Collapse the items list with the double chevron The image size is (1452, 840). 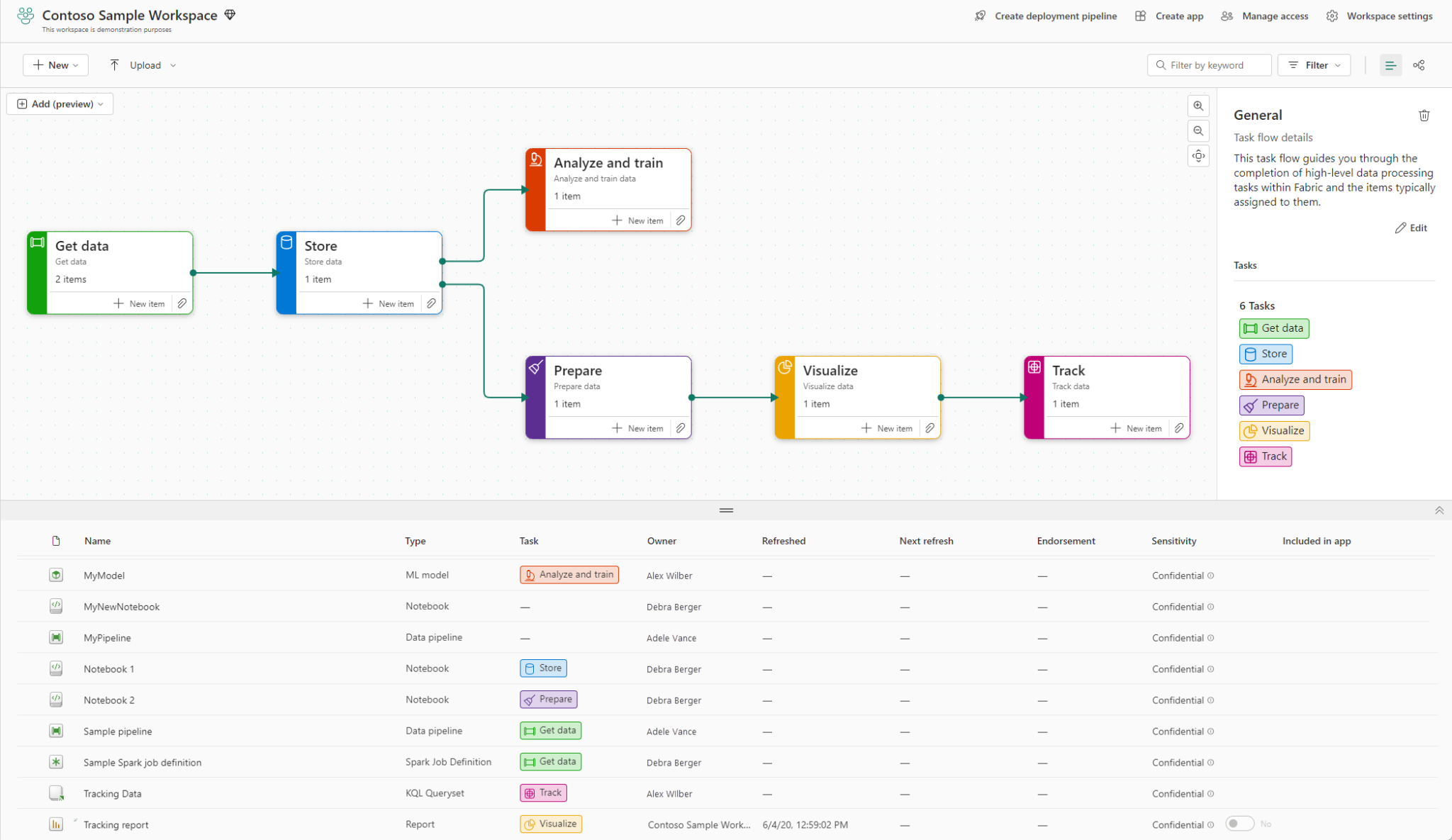pos(1439,510)
